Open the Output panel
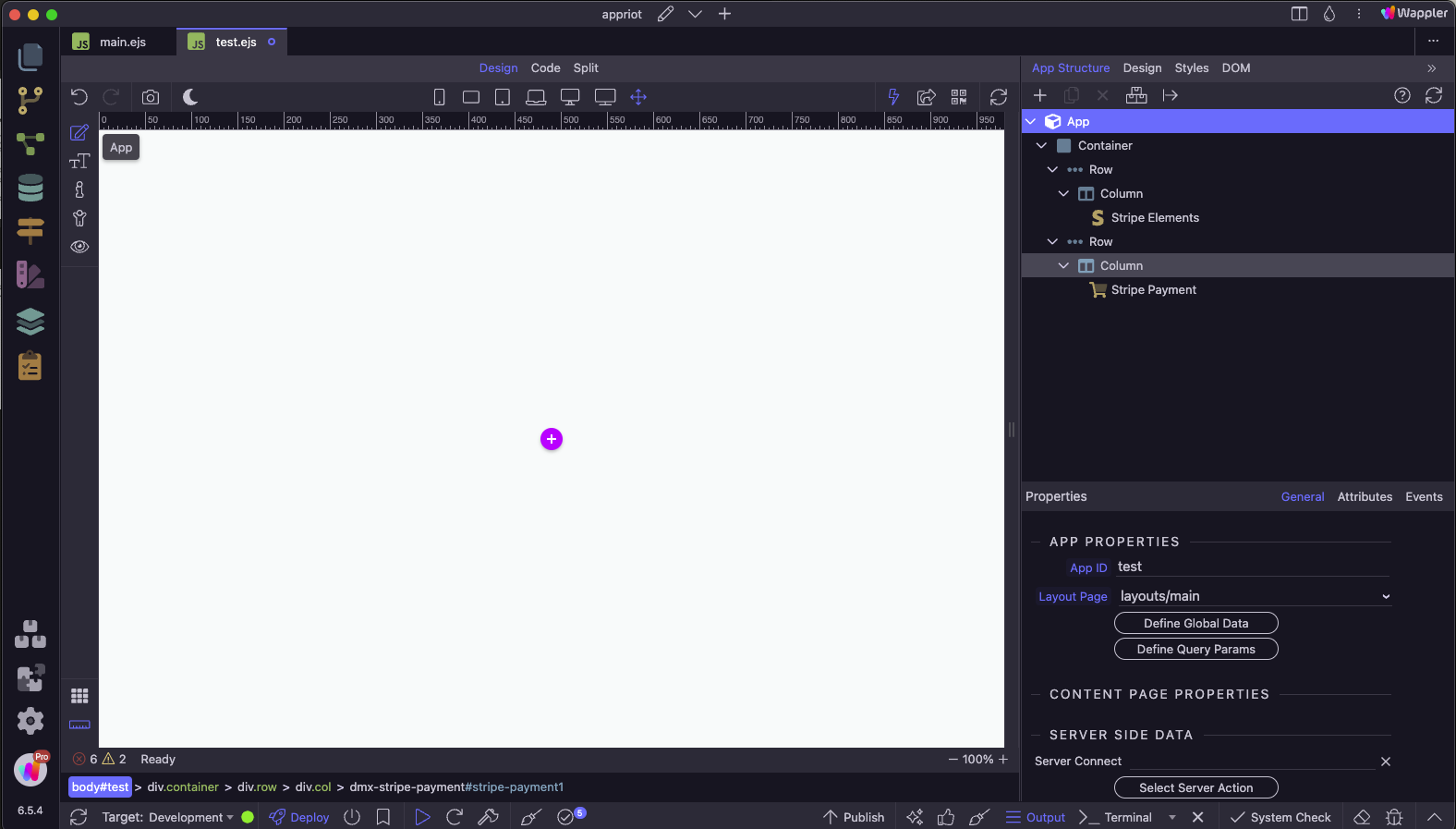This screenshot has height=829, width=1456. [x=1036, y=817]
